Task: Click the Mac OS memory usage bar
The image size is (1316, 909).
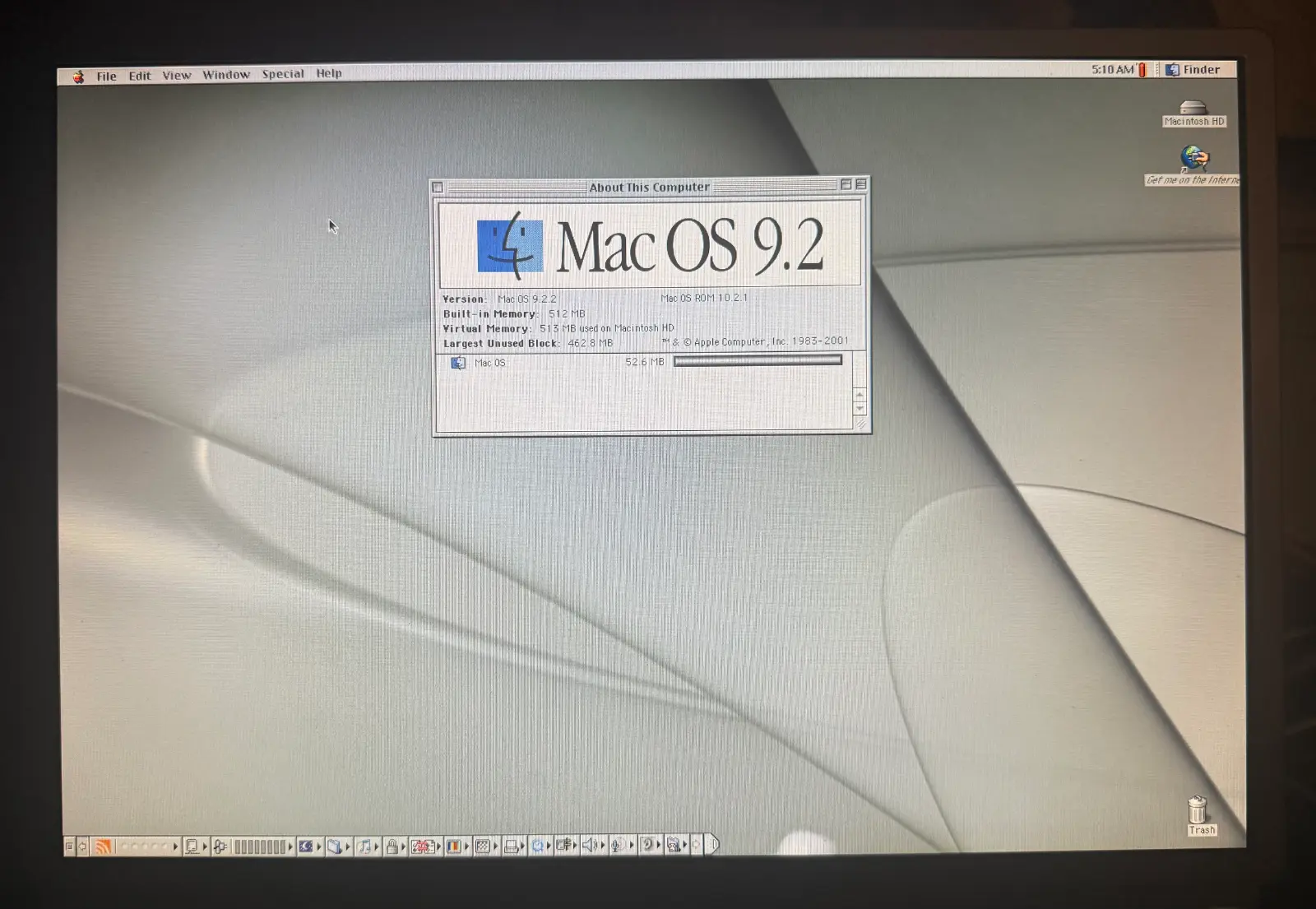Action: click(x=757, y=360)
